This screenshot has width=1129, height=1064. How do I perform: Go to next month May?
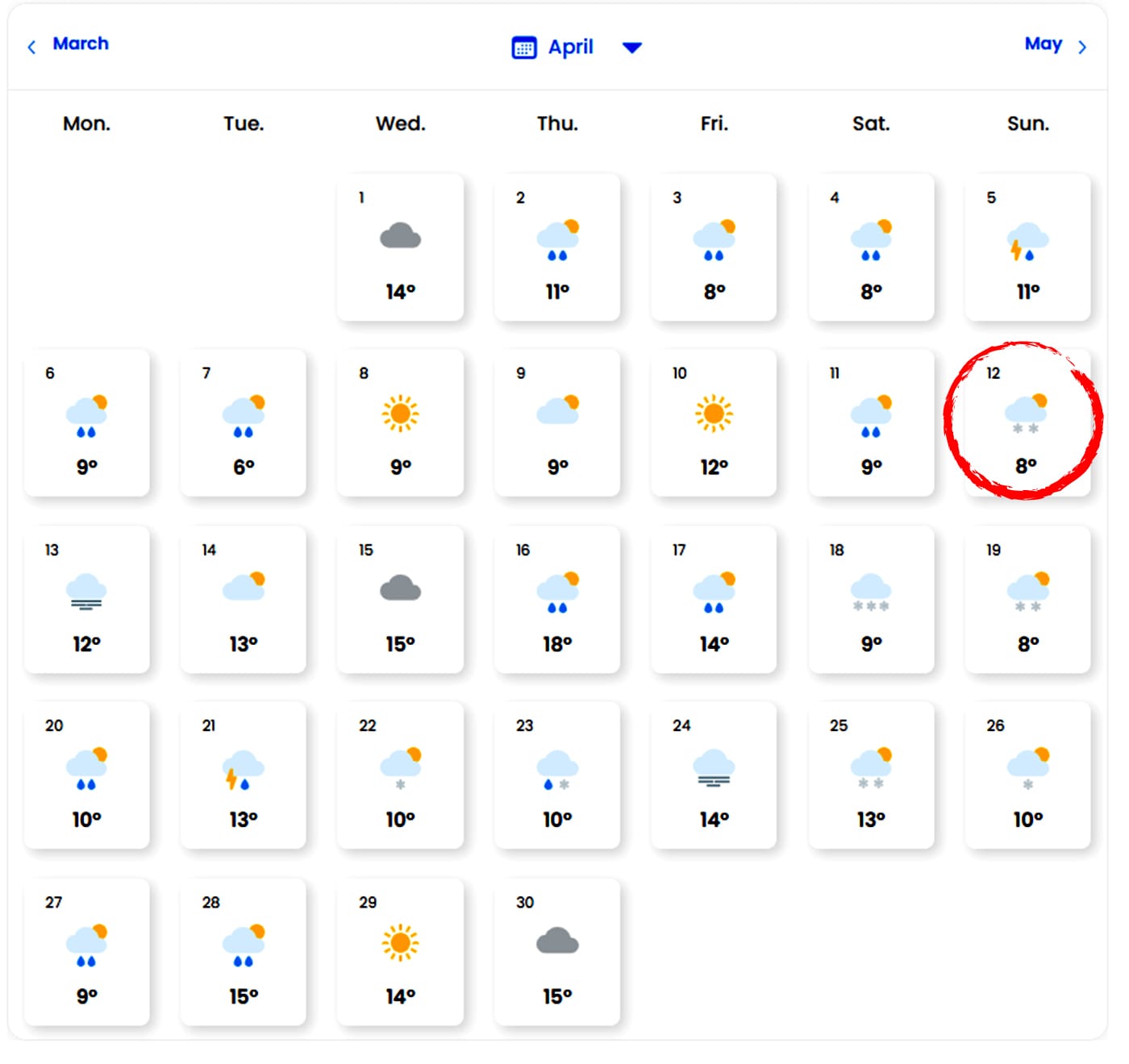(x=1043, y=44)
